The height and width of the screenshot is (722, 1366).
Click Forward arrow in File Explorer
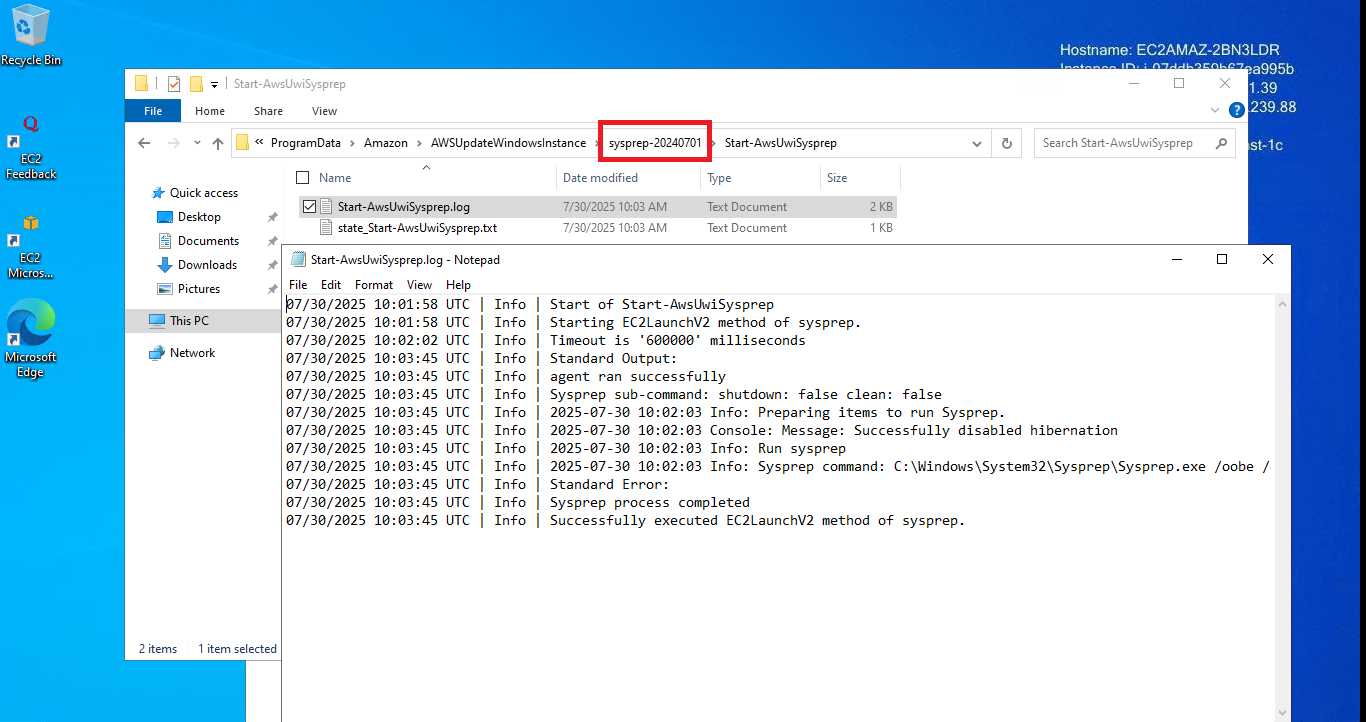point(172,143)
